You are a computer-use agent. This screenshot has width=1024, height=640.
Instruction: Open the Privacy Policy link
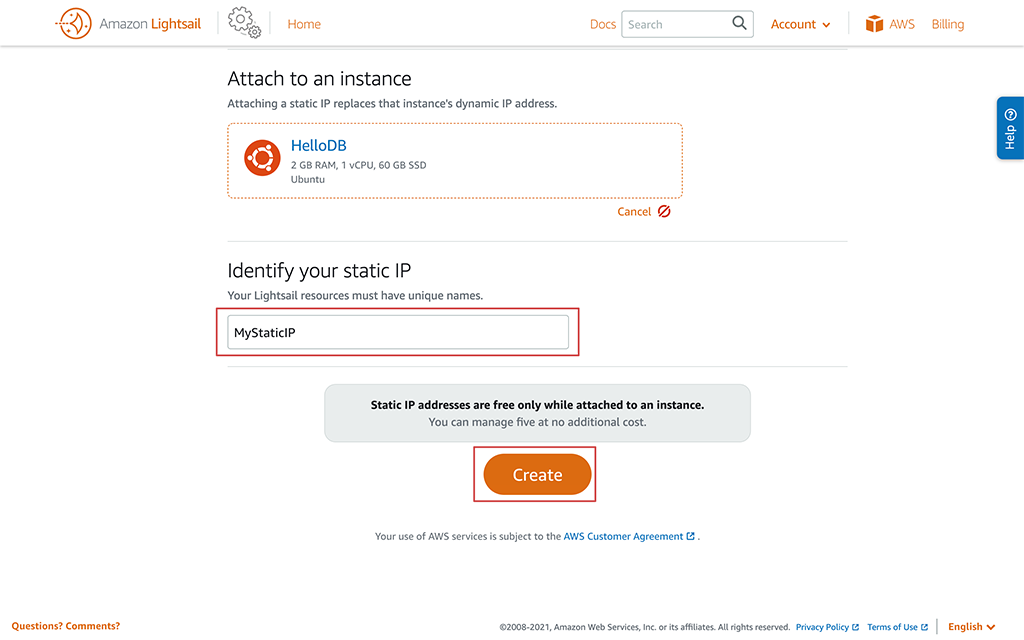(x=822, y=627)
